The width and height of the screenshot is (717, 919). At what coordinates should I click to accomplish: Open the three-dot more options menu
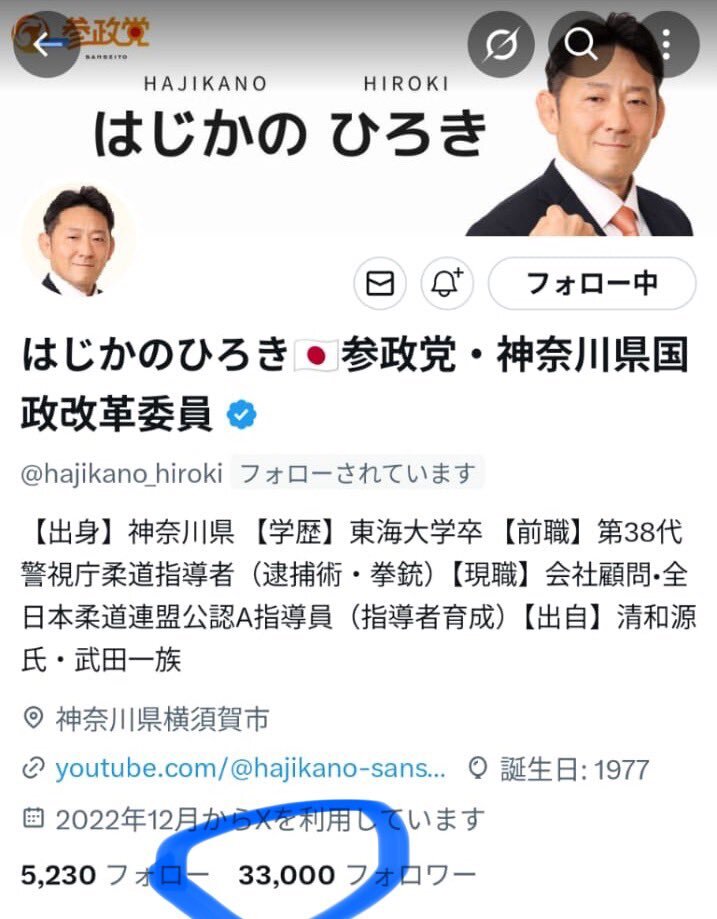666,45
